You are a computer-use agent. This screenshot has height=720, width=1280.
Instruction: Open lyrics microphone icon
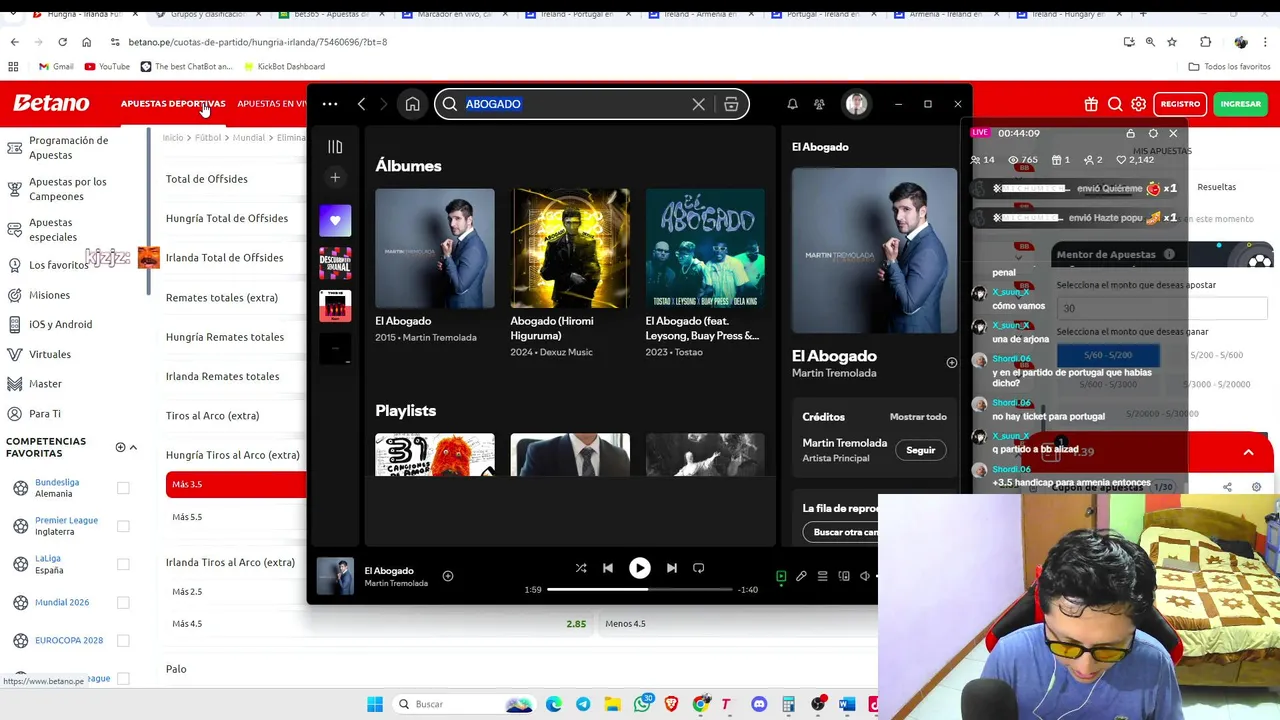point(801,576)
